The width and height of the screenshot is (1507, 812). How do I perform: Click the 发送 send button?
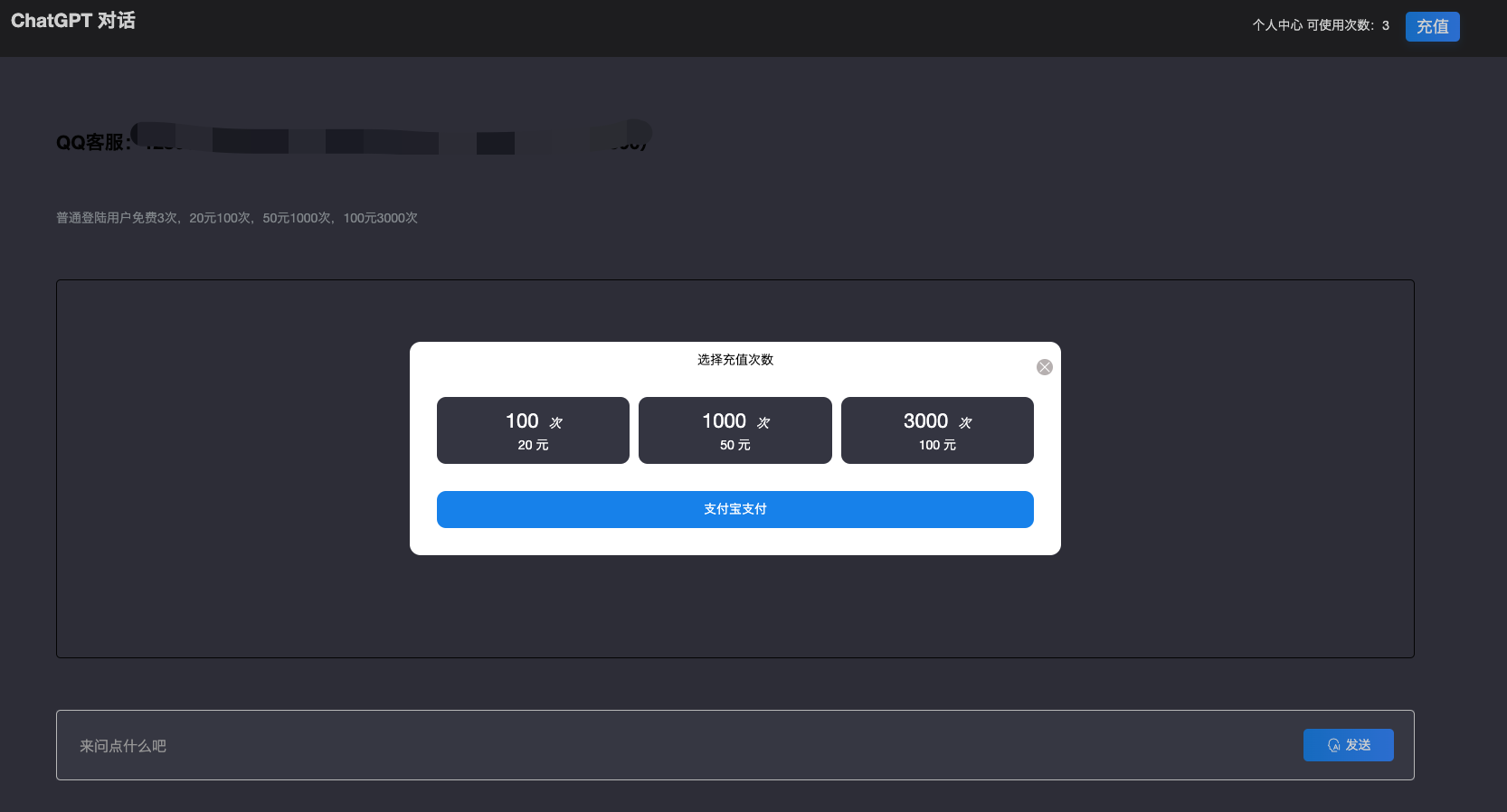coord(1349,745)
